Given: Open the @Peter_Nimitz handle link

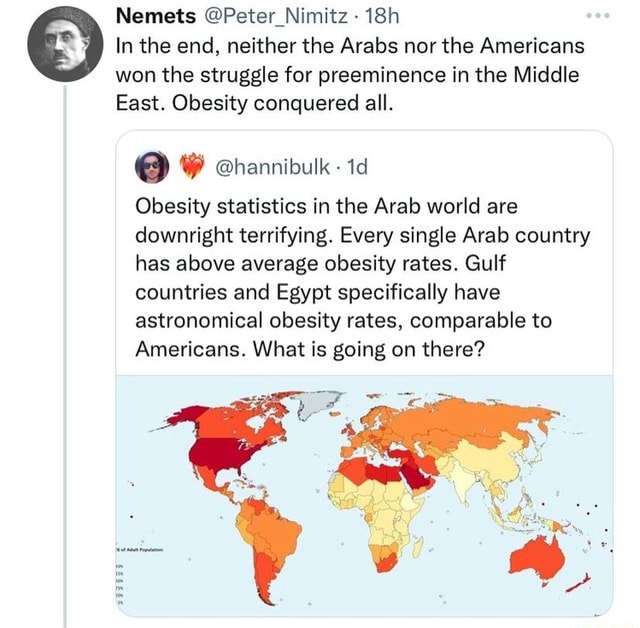Looking at the screenshot, I should [275, 17].
